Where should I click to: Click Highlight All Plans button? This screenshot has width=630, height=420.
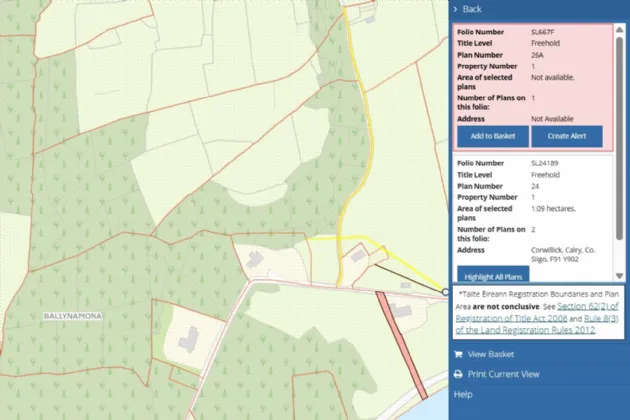point(493,276)
